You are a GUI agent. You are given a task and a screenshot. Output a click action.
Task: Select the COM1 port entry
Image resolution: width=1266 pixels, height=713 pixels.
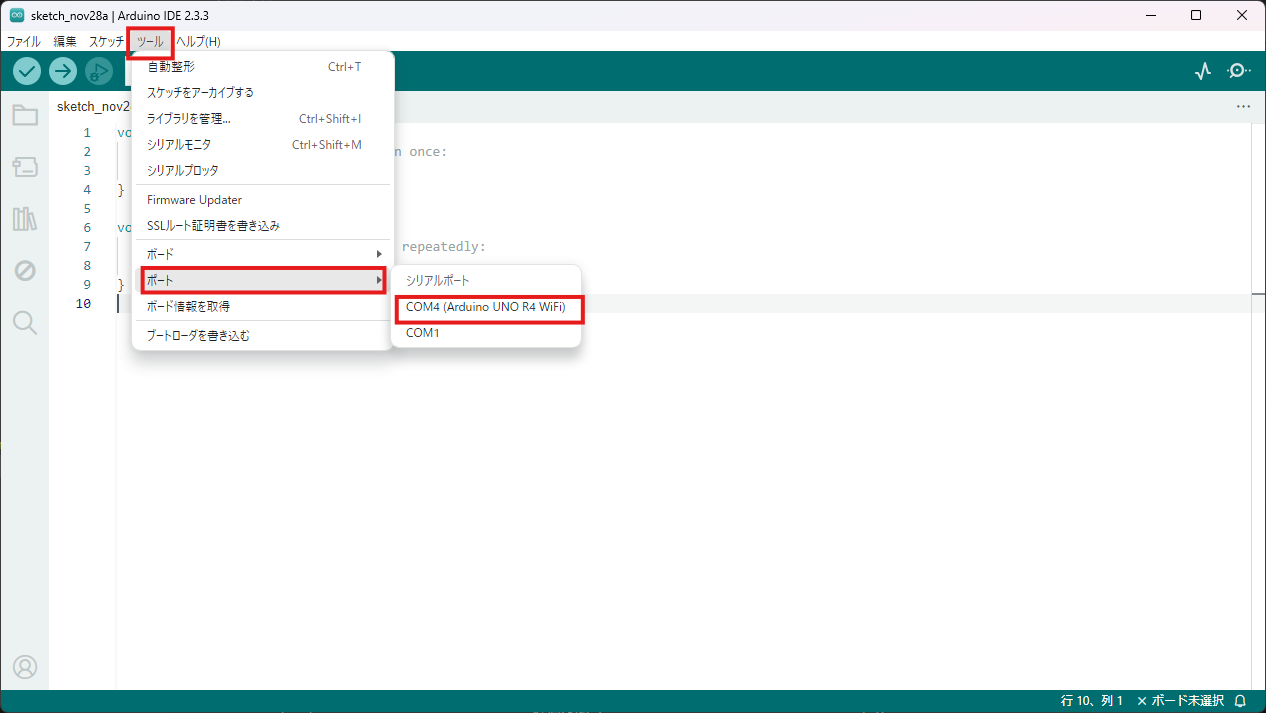423,333
